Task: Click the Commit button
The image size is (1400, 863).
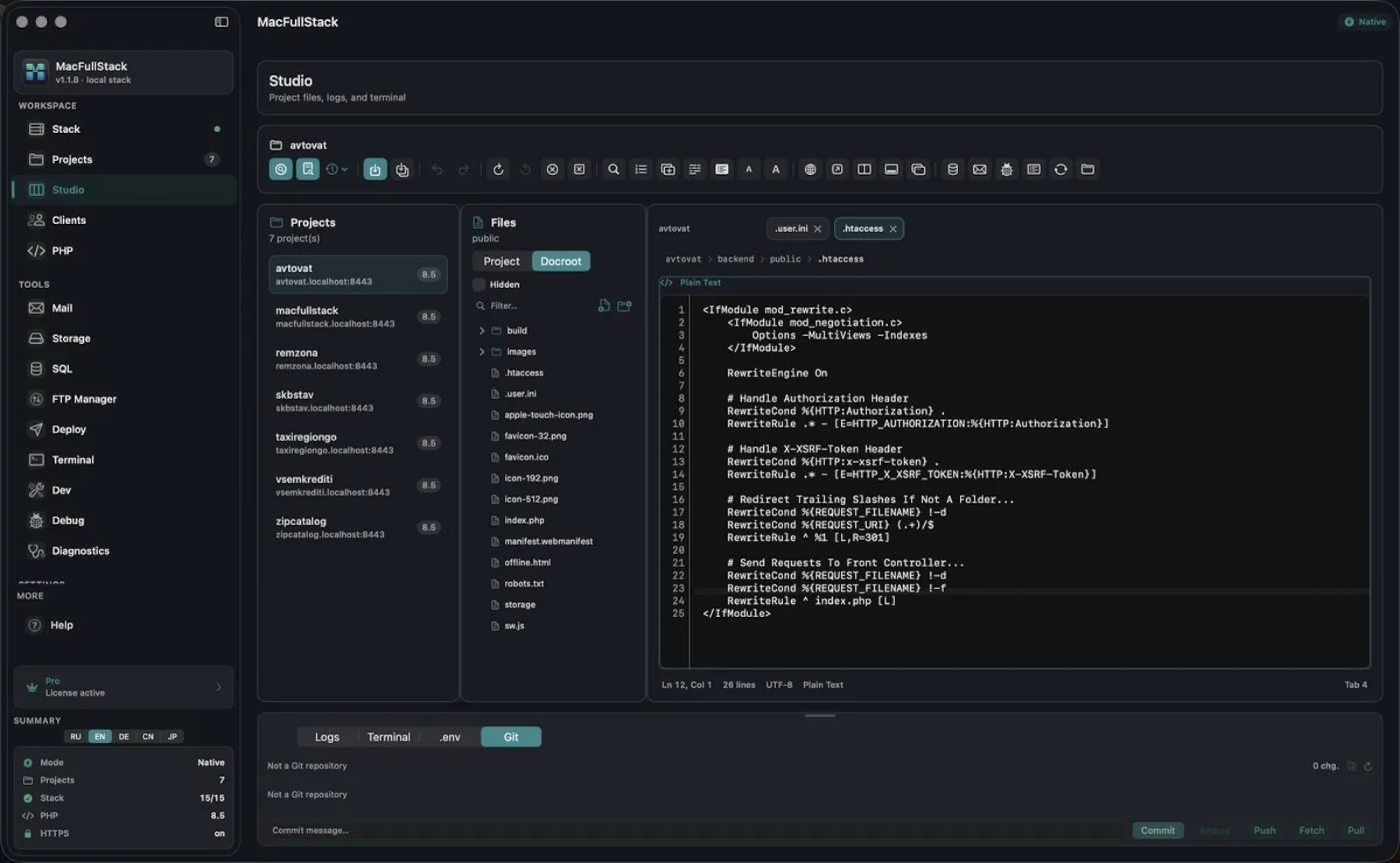Action: click(1158, 831)
